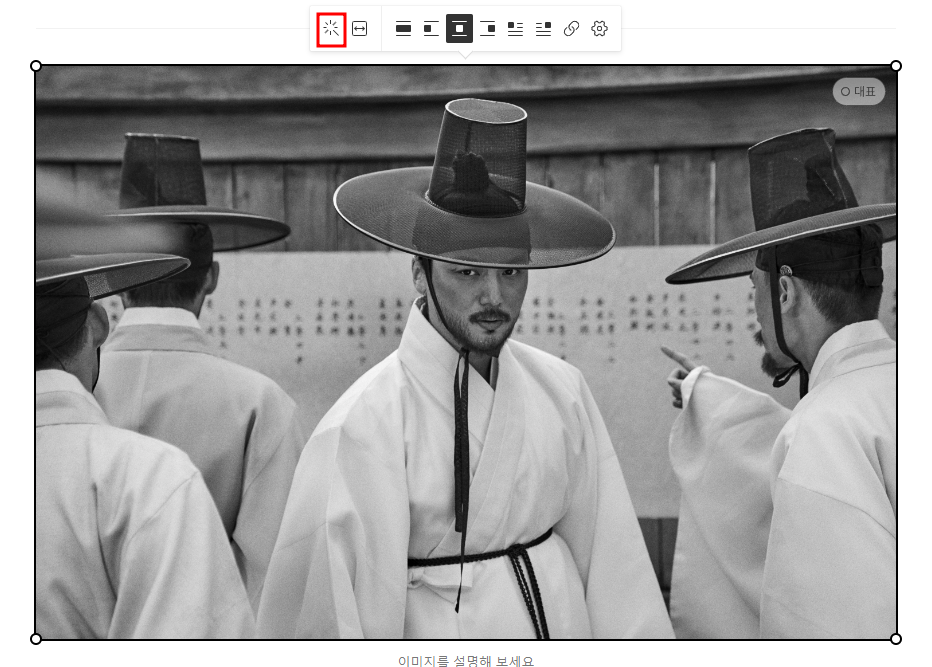Select the full-width image alignment icon
The height and width of the screenshot is (667, 932).
pos(404,29)
